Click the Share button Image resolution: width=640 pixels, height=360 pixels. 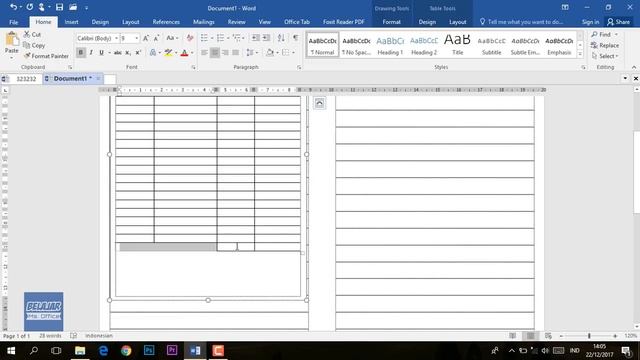coord(618,22)
